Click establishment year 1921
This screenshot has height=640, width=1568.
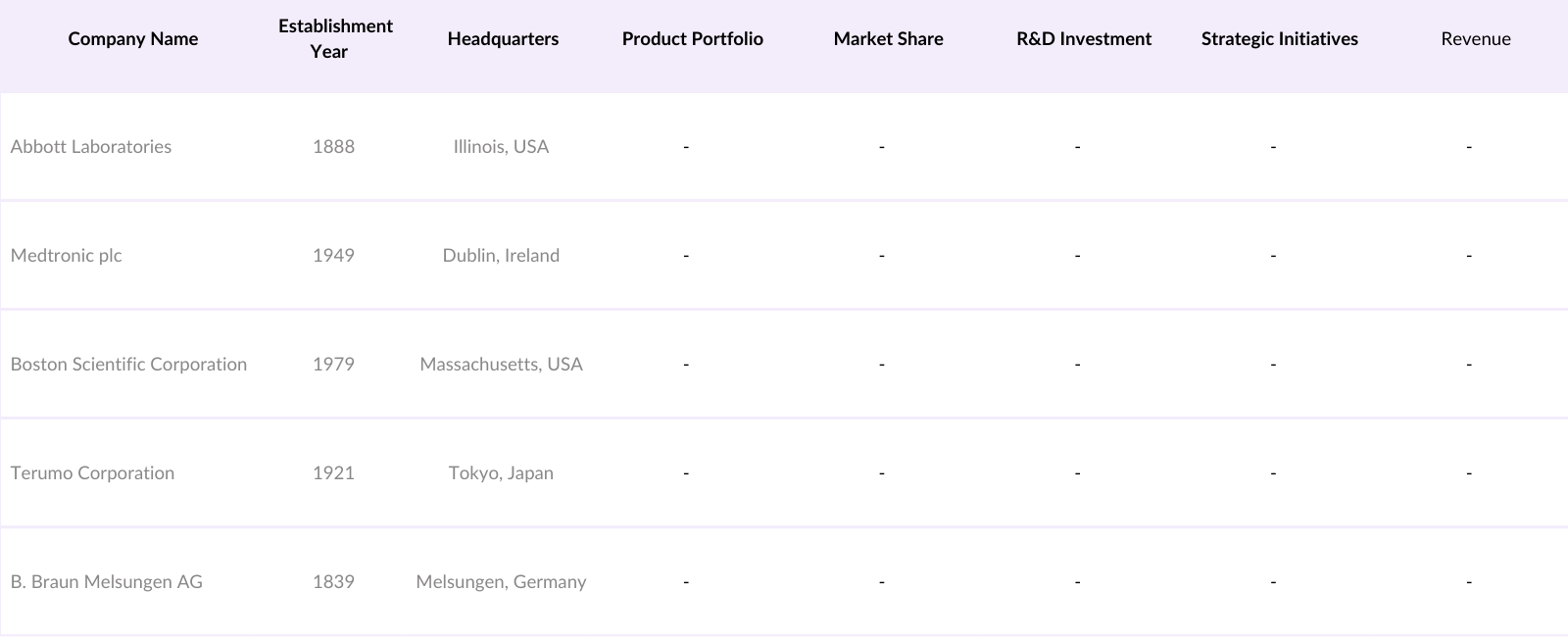[x=333, y=473]
